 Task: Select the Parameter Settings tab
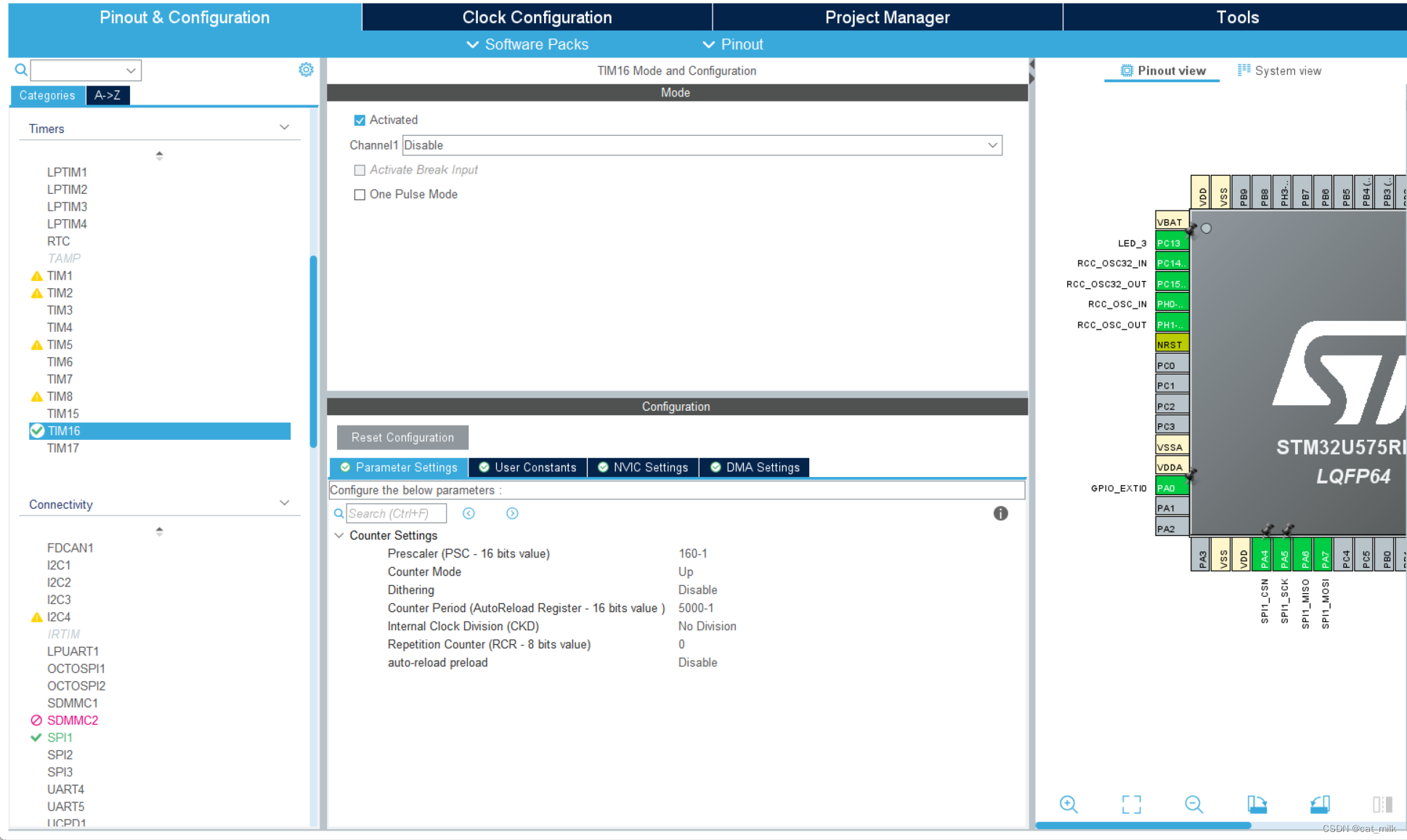pyautogui.click(x=399, y=467)
